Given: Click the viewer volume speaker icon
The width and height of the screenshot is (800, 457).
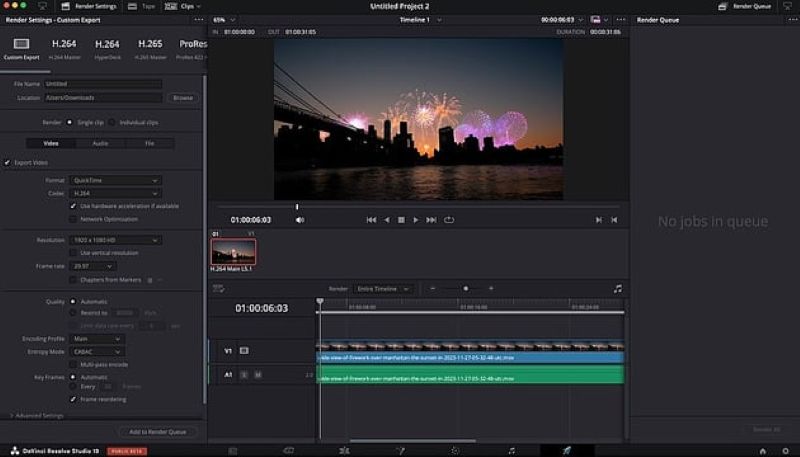Looking at the screenshot, I should 299,219.
